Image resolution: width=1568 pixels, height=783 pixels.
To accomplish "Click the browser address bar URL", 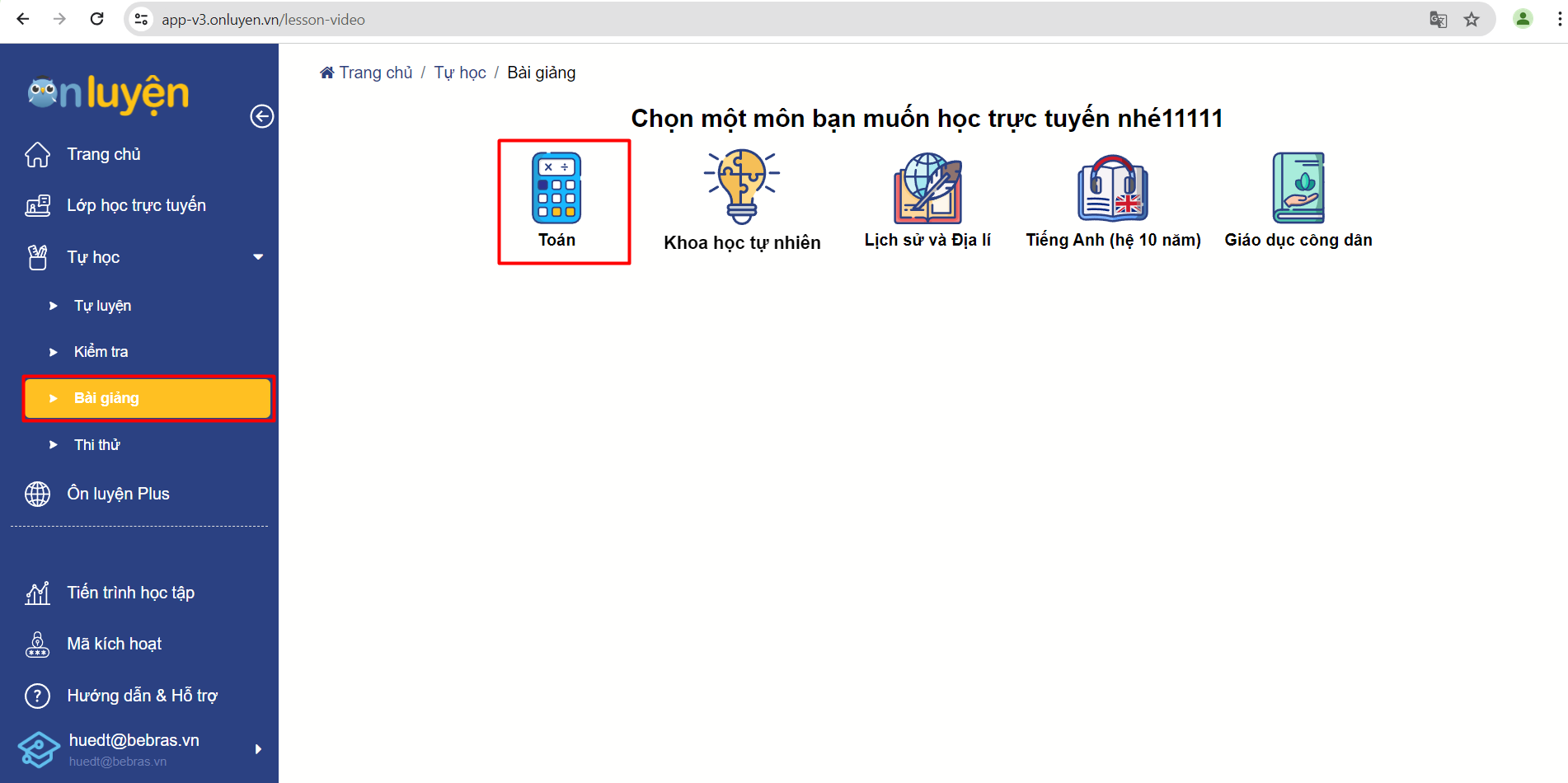I will click(x=263, y=20).
